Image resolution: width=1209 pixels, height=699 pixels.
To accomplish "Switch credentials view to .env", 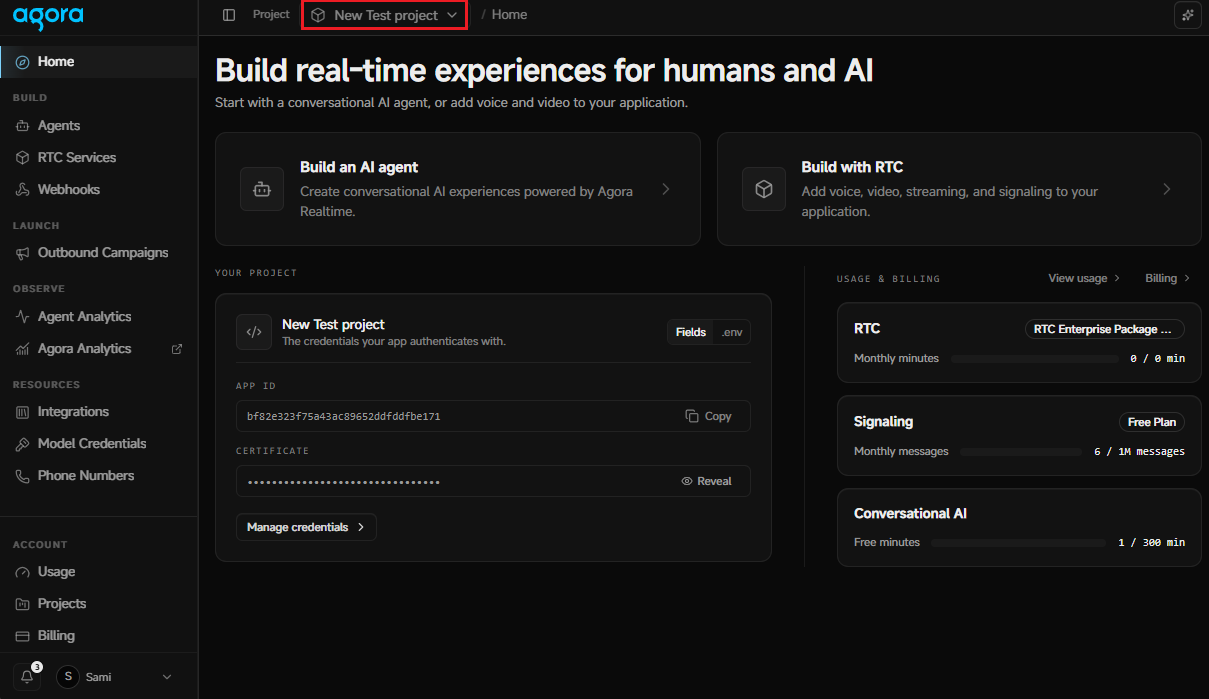I will (x=732, y=332).
